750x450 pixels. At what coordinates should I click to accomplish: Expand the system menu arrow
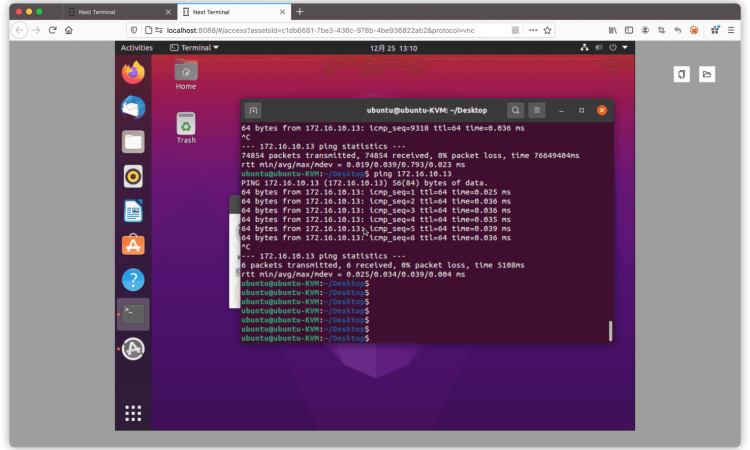[625, 47]
